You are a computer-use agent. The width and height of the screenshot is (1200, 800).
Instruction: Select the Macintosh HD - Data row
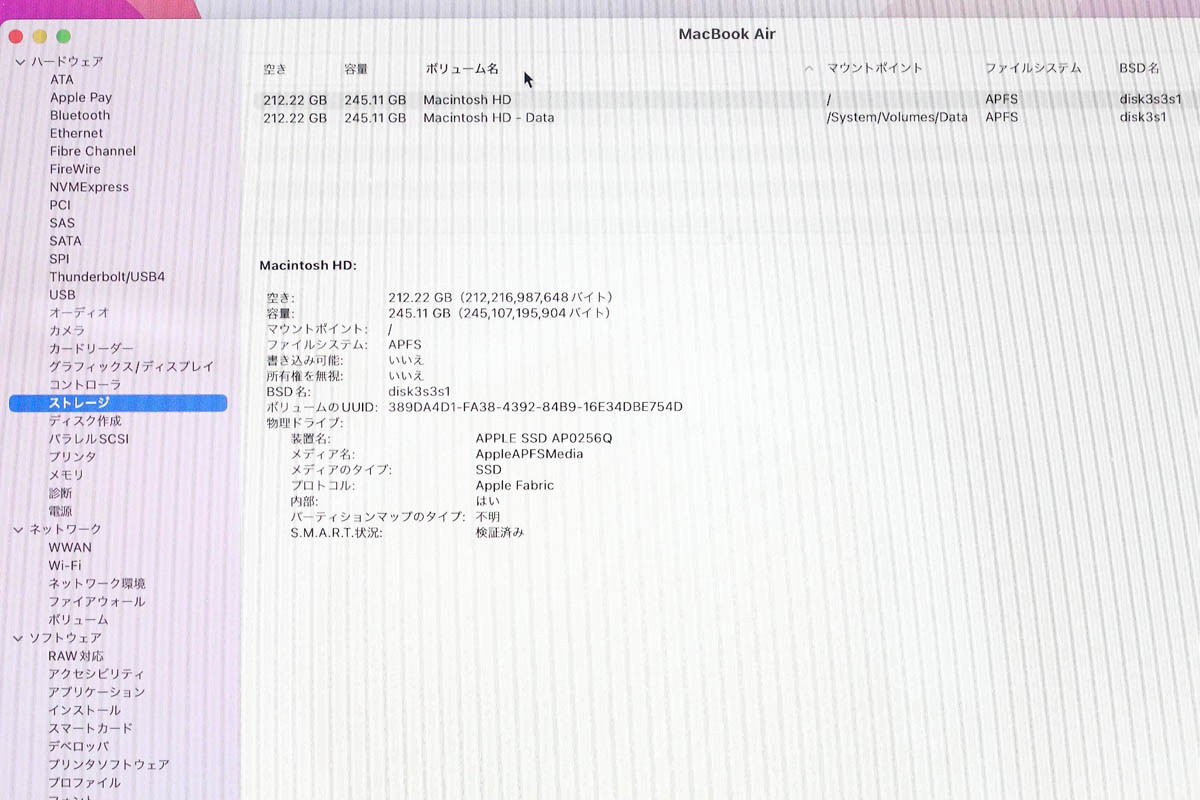click(488, 118)
